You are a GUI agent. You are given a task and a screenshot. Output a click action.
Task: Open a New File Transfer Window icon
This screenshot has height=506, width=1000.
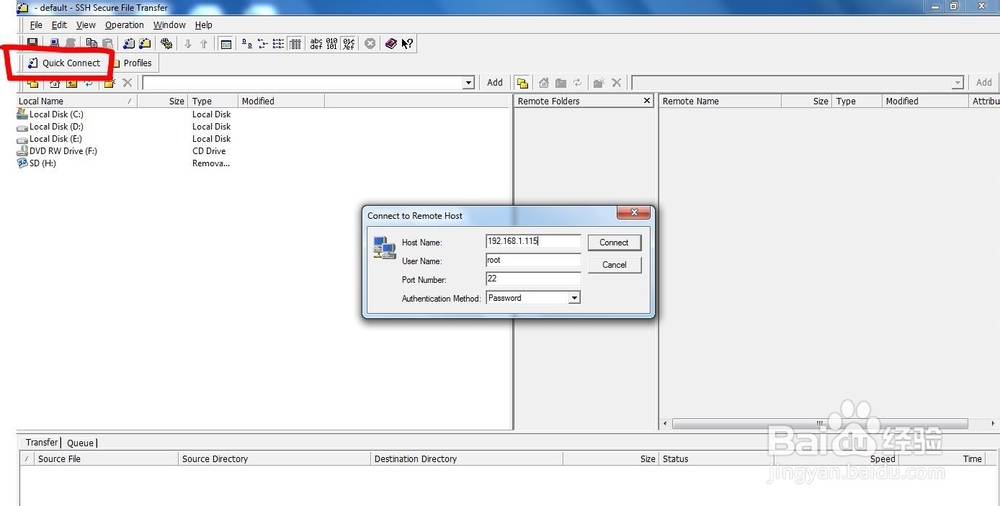coord(145,43)
